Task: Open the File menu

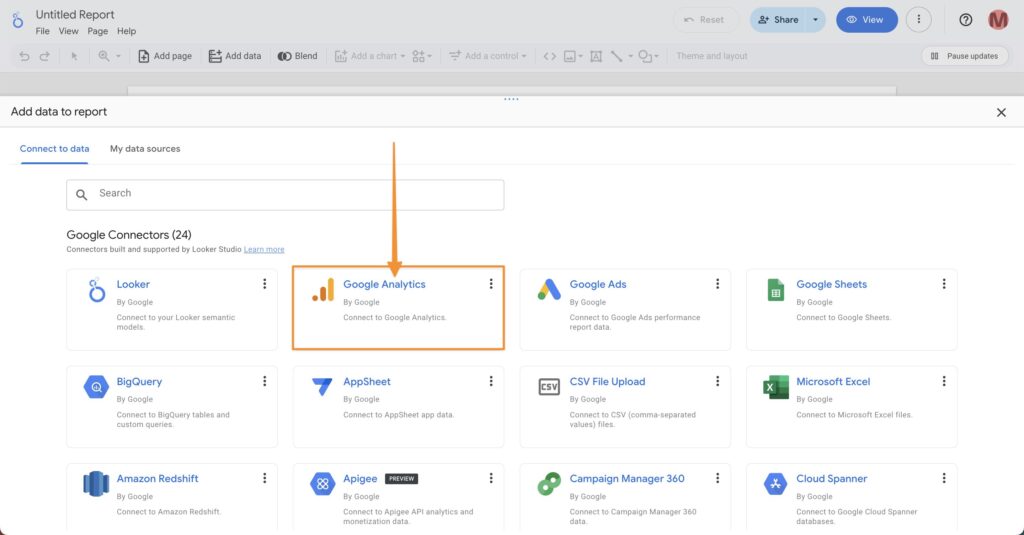Action: click(x=42, y=31)
